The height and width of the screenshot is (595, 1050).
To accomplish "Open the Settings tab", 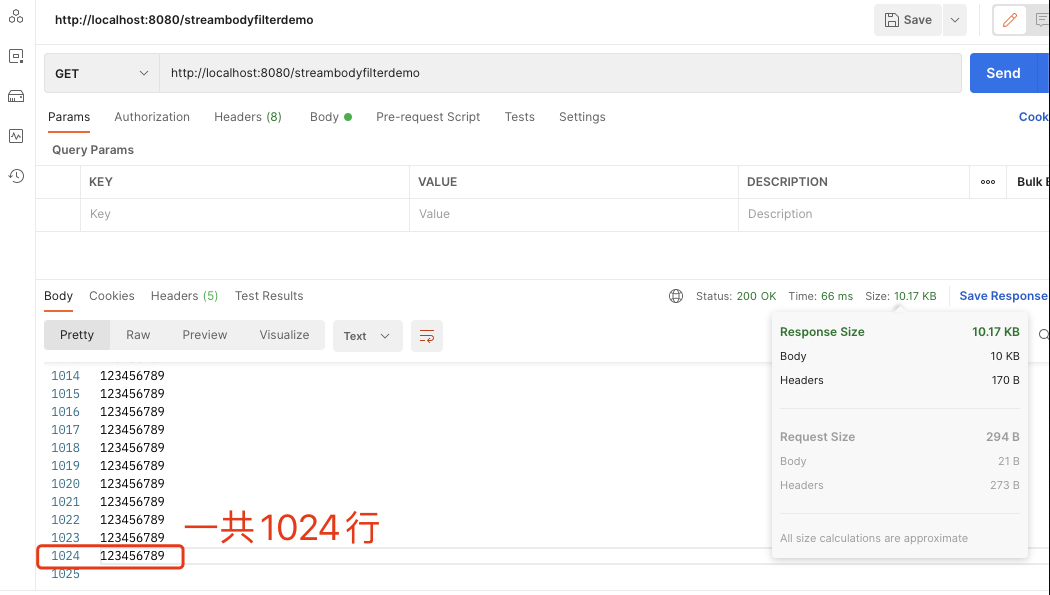I will click(582, 116).
